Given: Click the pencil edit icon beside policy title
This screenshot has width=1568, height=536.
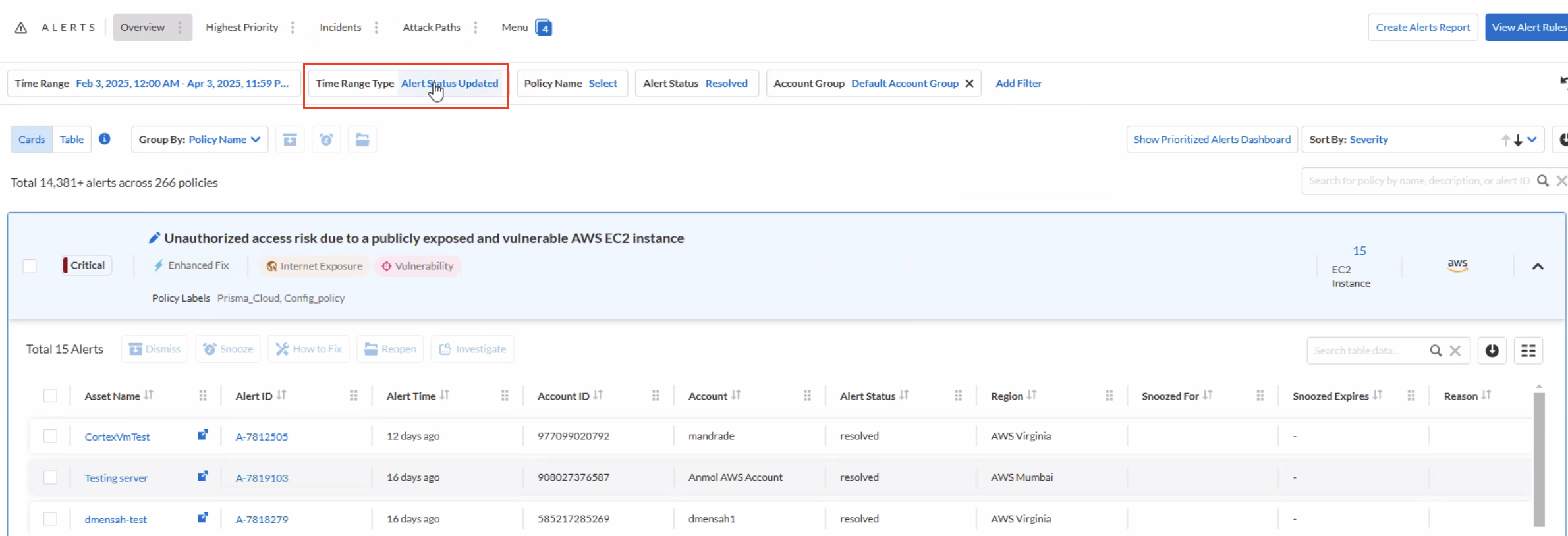Looking at the screenshot, I should pos(154,238).
